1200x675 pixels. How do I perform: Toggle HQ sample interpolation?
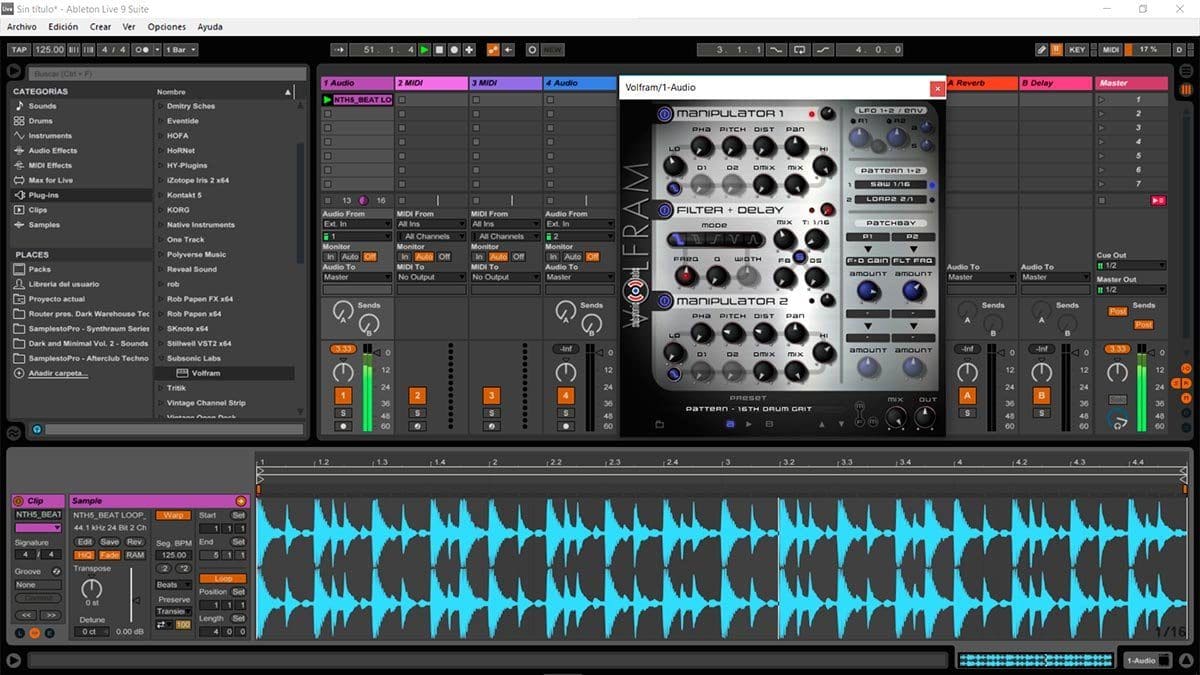pos(84,555)
